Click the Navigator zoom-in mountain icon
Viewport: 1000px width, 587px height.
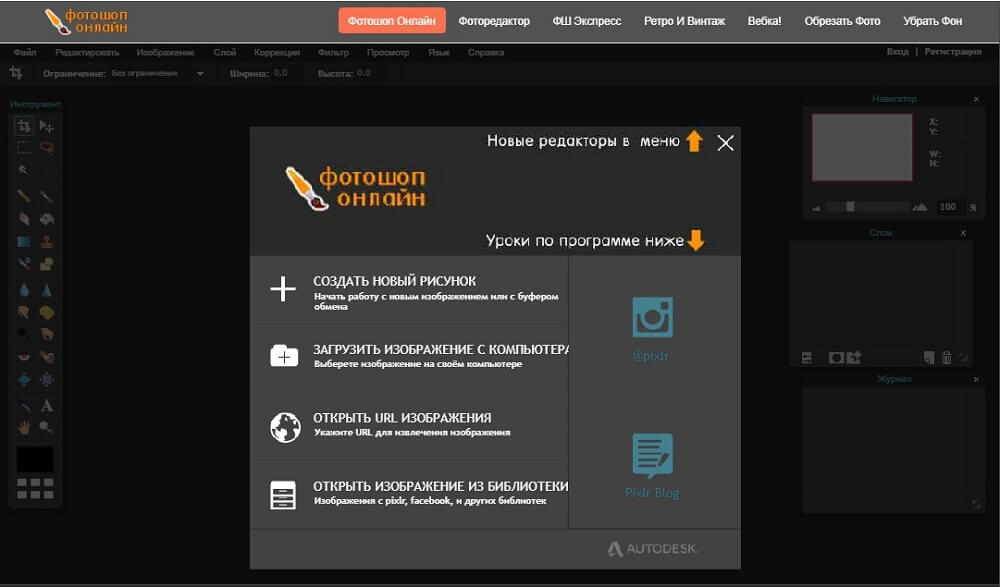coord(920,207)
